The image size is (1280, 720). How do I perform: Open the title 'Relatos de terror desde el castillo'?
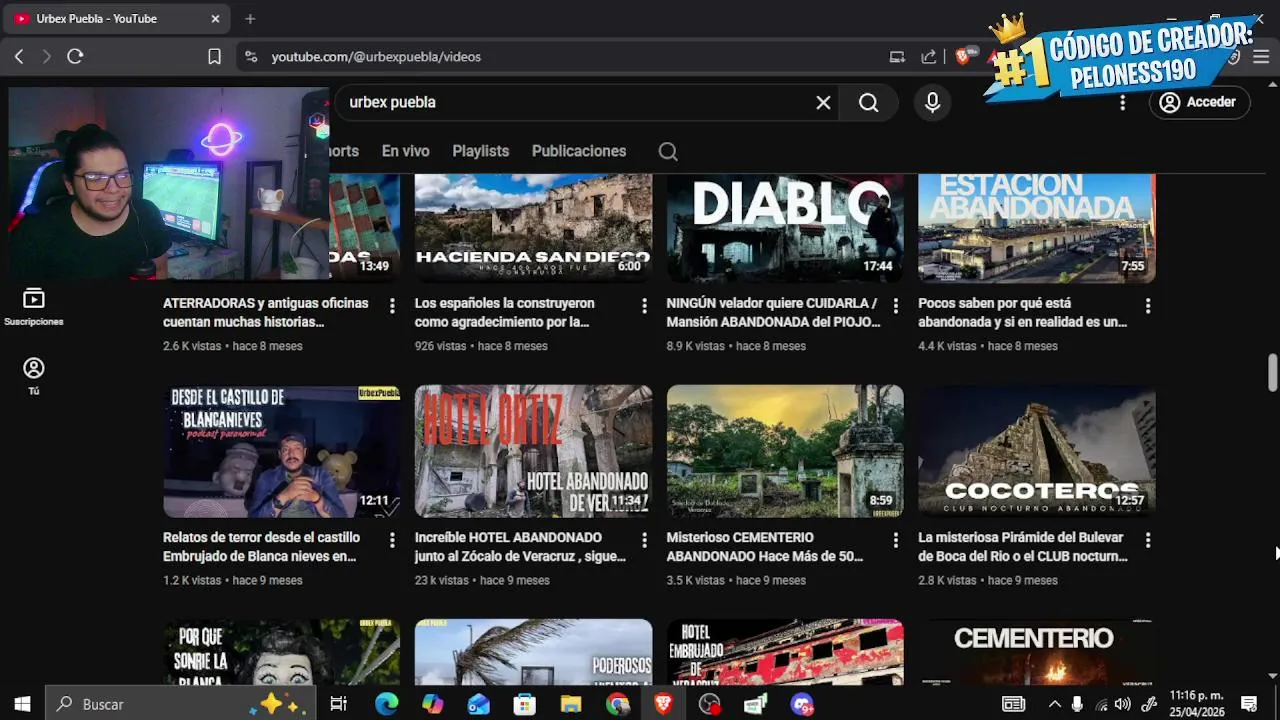[262, 546]
